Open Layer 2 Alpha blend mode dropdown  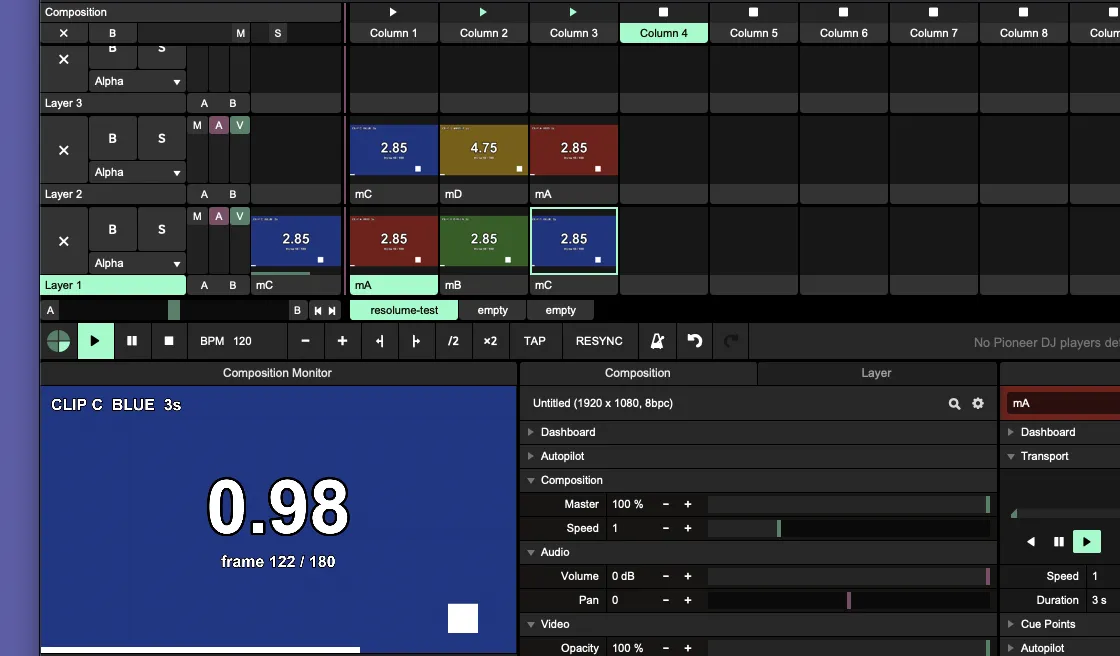coord(137,172)
